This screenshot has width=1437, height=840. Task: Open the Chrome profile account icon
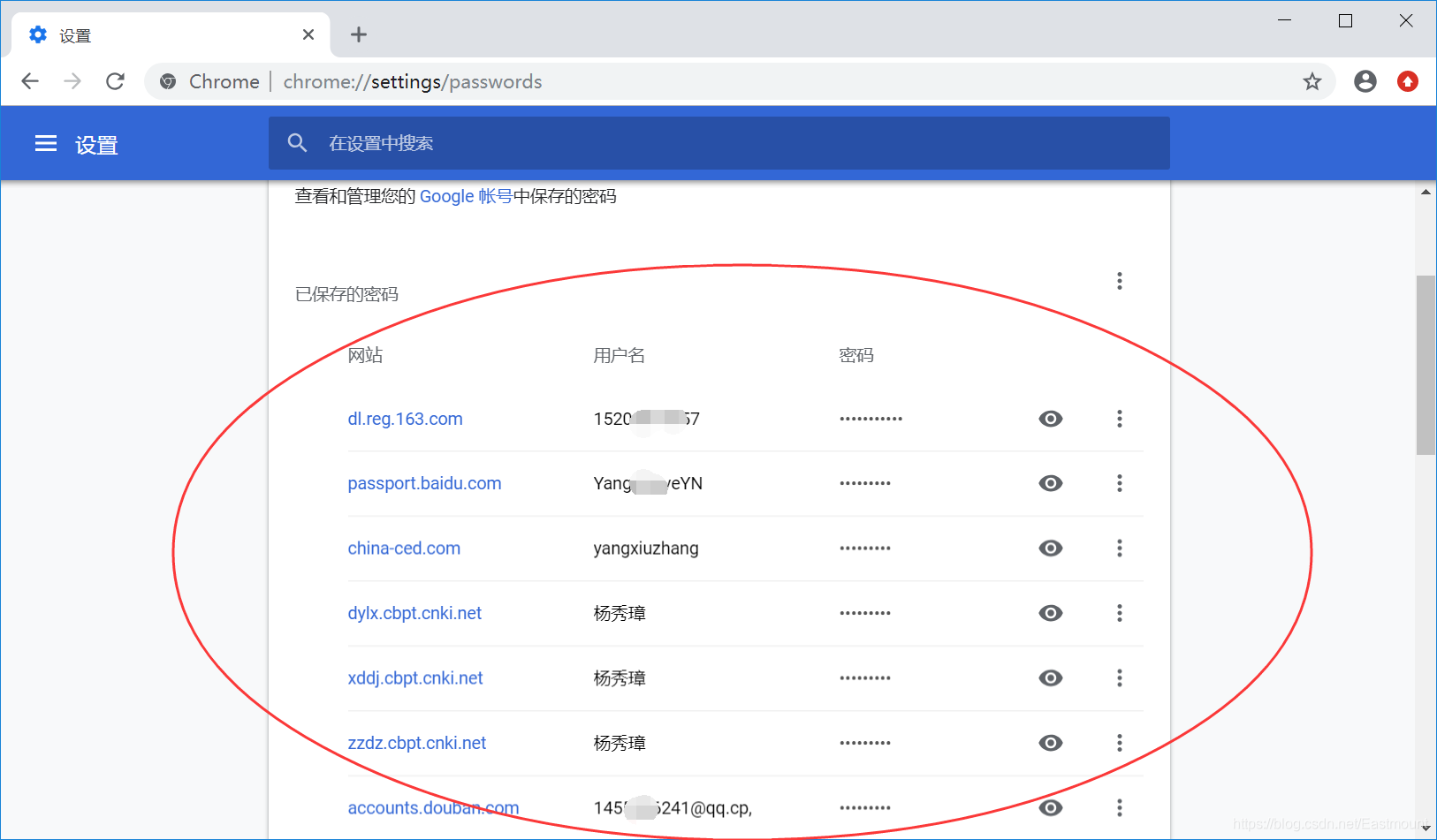point(1365,81)
